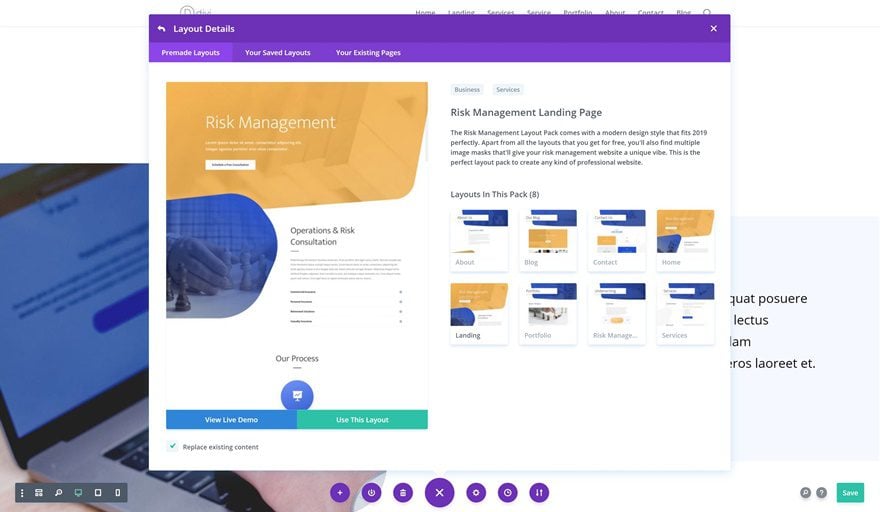Open portability up-down arrows icon
Image resolution: width=880 pixels, height=512 pixels.
539,493
